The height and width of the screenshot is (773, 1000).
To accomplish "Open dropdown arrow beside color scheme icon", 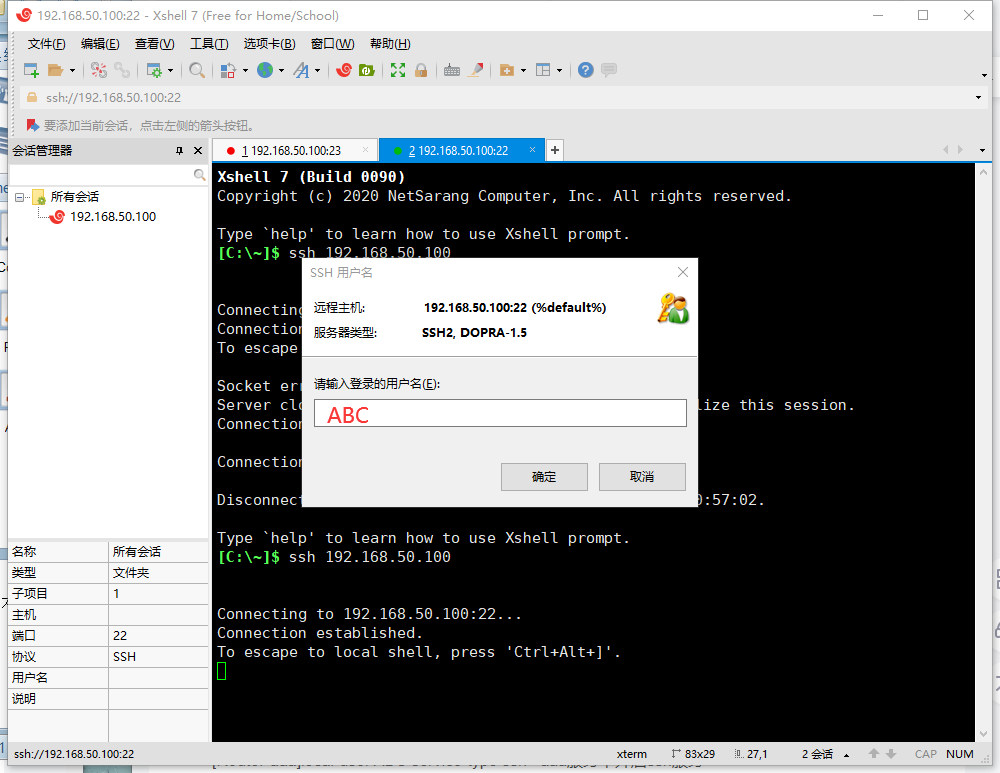I will pyautogui.click(x=245, y=71).
